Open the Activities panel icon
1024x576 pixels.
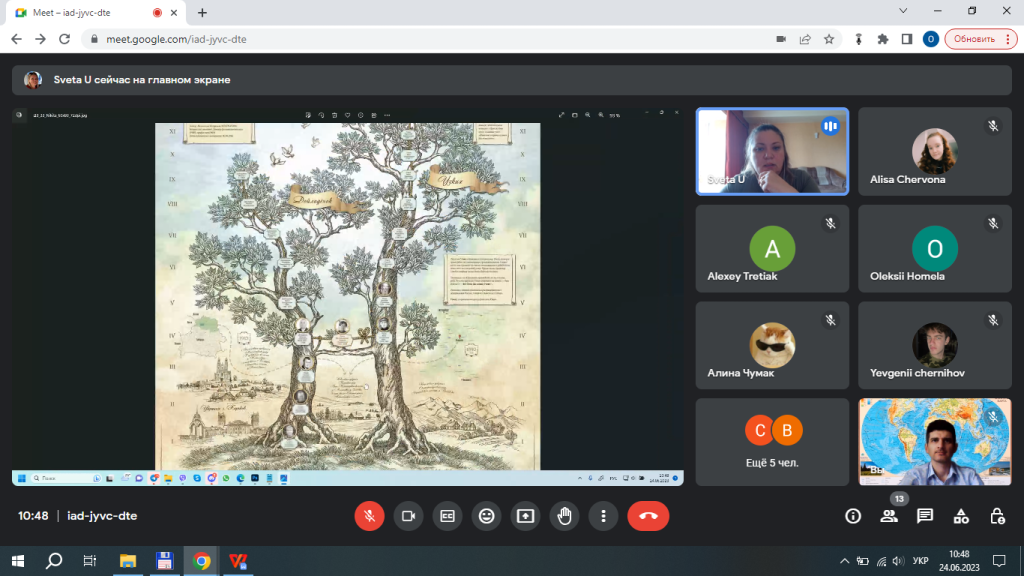point(961,516)
